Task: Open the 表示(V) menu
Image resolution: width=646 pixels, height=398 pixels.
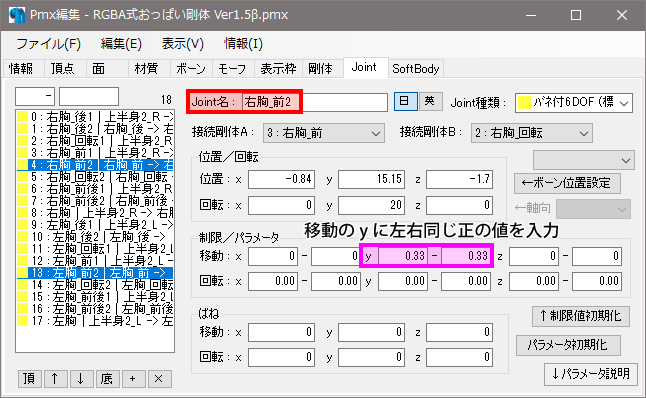Action: [183, 44]
